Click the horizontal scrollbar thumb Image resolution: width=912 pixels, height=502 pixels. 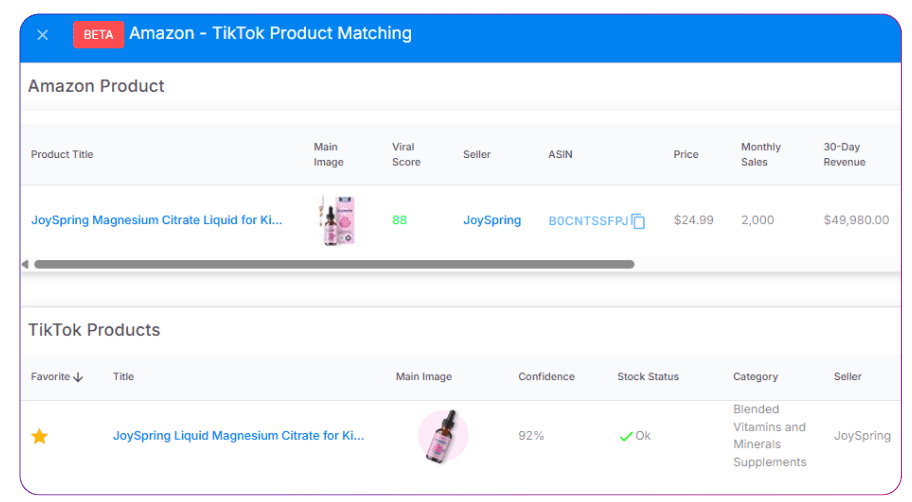point(333,265)
